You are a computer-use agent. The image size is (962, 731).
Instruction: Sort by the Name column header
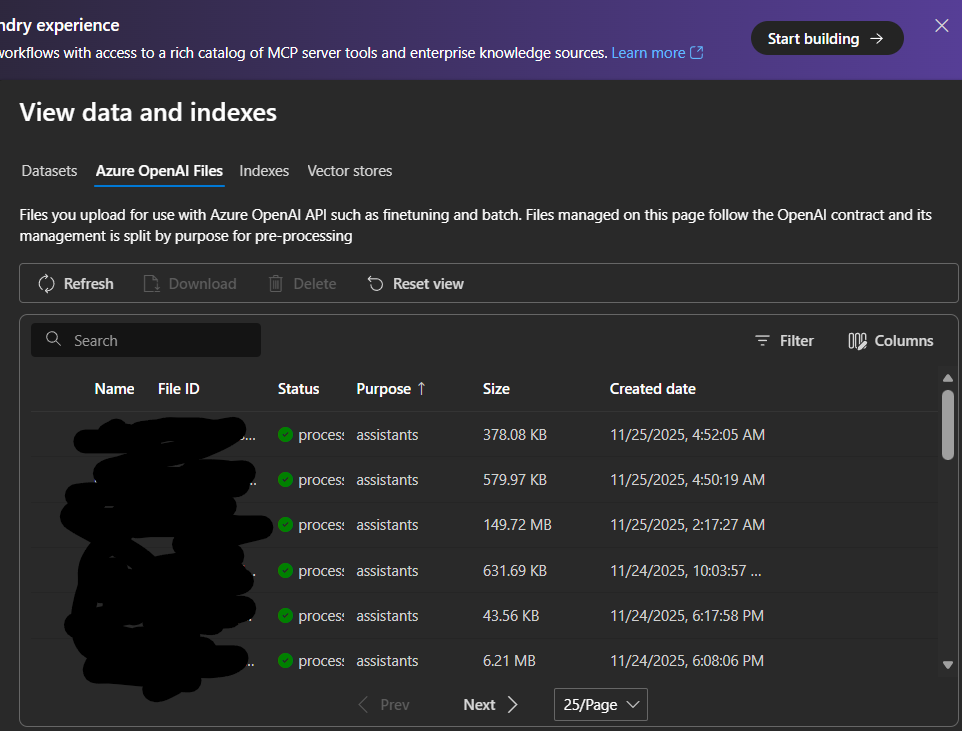pos(114,389)
